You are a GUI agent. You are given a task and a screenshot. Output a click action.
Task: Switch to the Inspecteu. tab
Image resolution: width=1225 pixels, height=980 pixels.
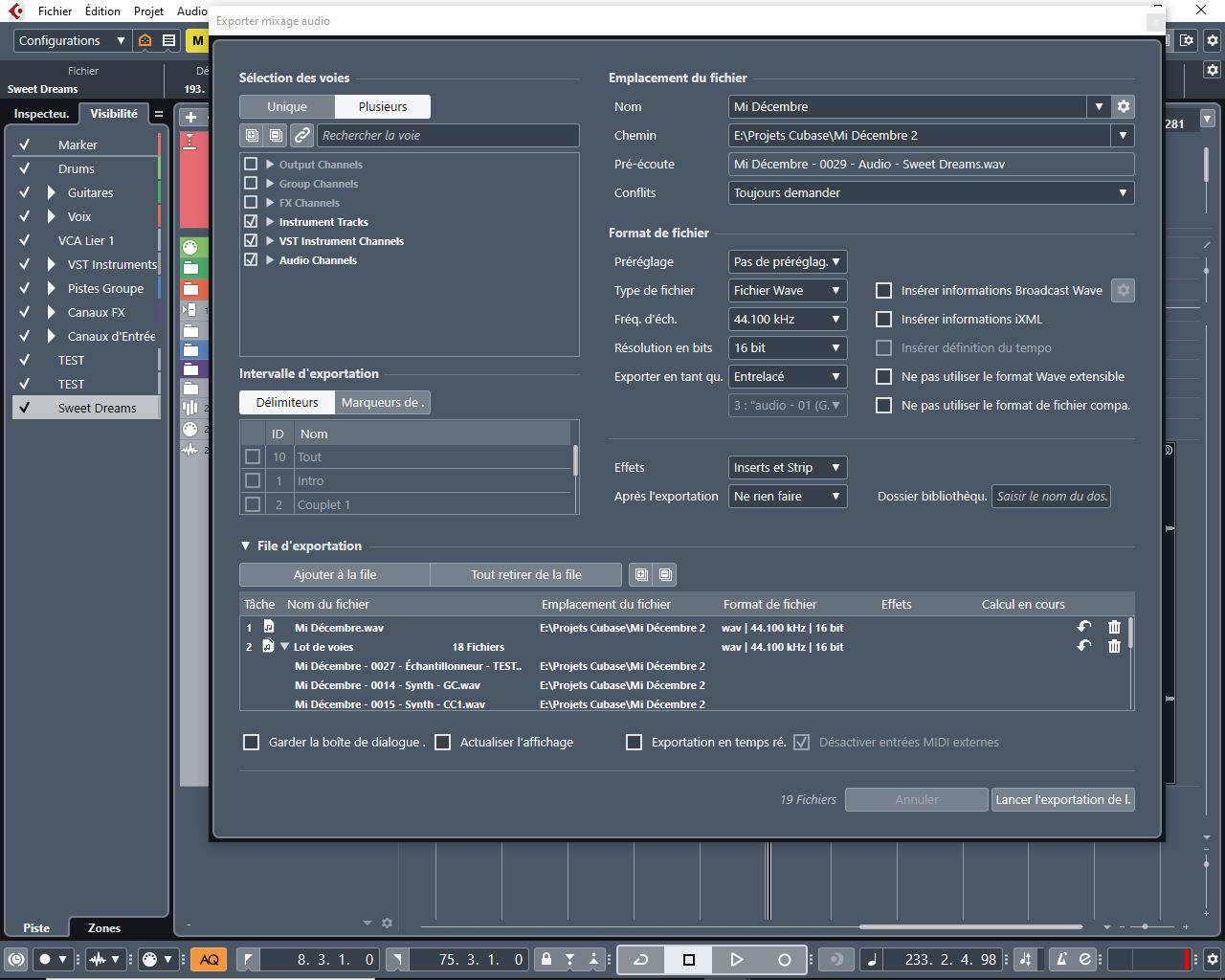[x=41, y=114]
